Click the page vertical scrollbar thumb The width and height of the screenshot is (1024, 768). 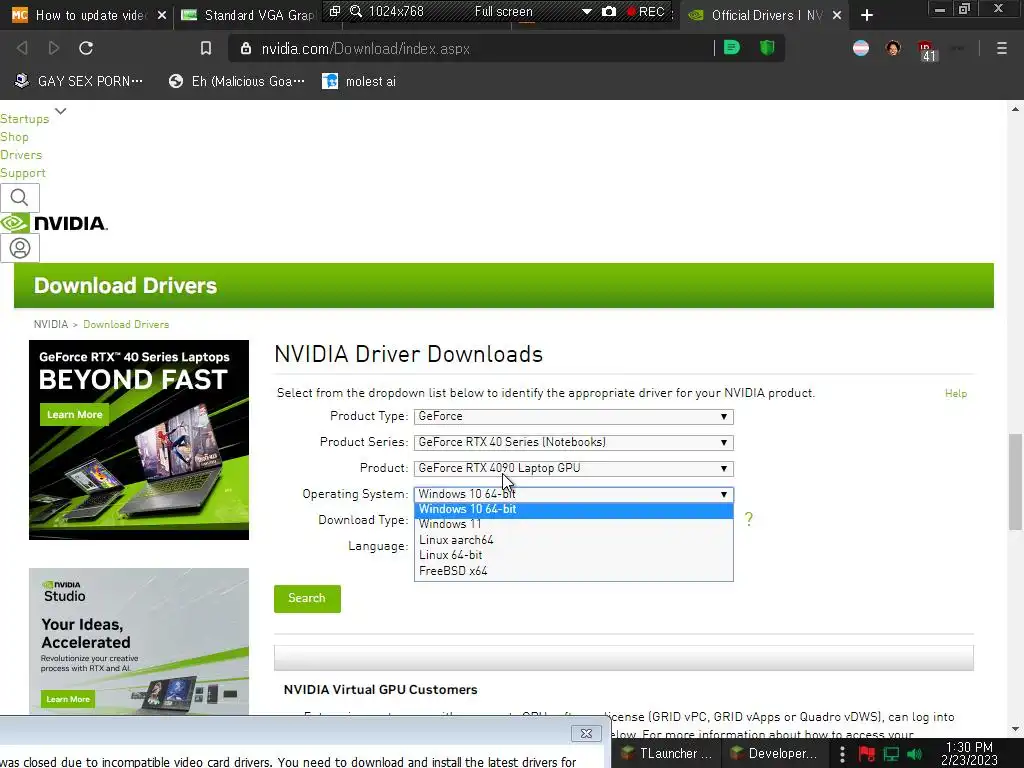1015,481
